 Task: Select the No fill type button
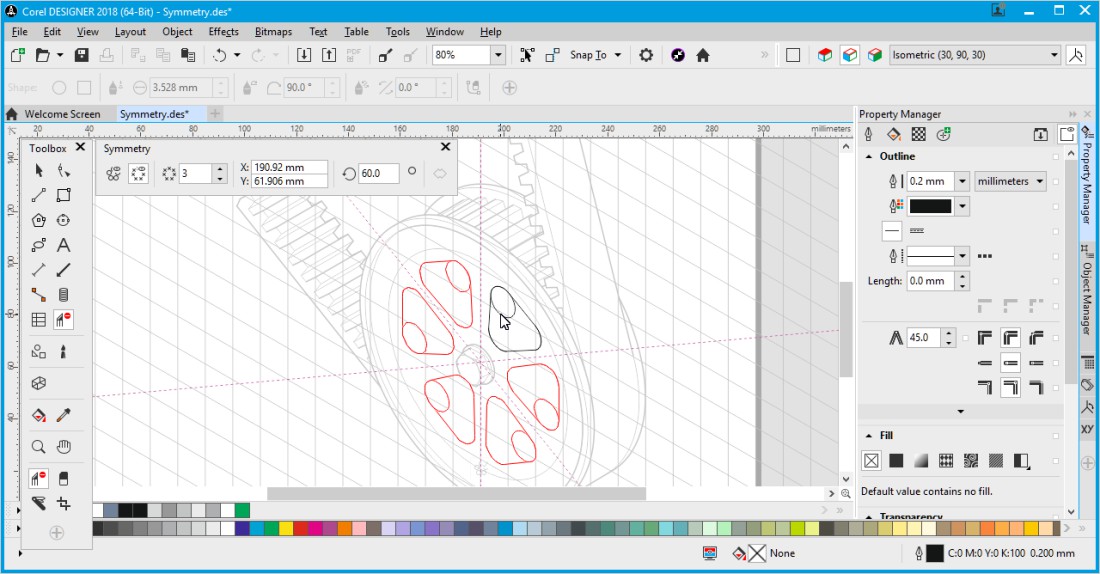click(x=871, y=460)
